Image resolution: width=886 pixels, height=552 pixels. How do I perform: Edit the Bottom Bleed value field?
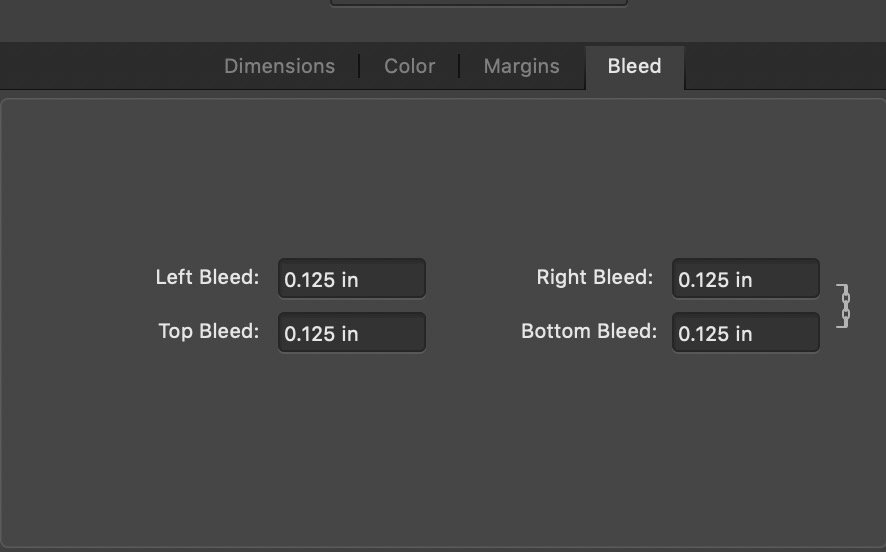pyautogui.click(x=745, y=332)
